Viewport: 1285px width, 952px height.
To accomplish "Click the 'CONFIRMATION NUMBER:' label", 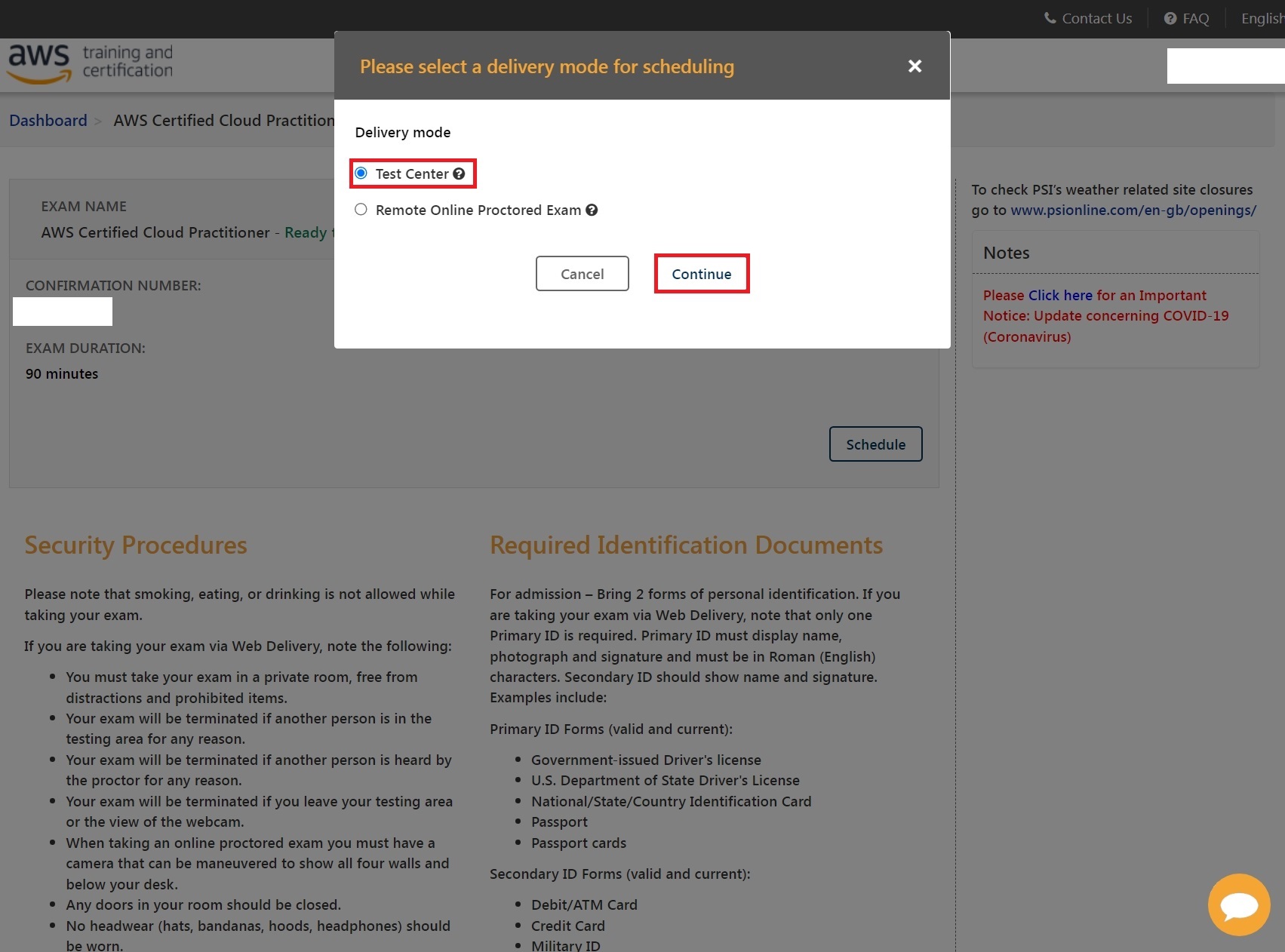I will [x=113, y=285].
